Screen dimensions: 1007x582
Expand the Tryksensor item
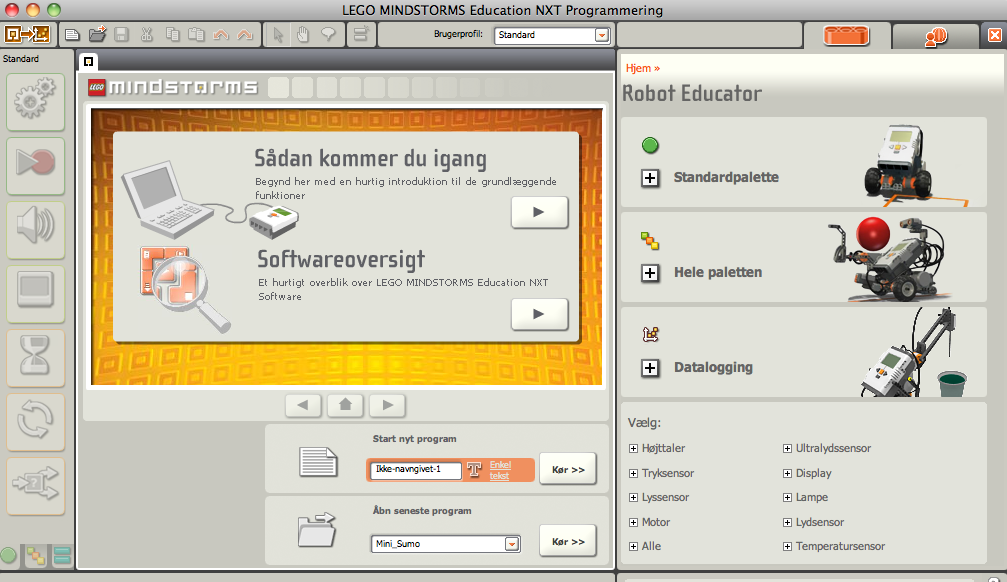click(x=633, y=473)
